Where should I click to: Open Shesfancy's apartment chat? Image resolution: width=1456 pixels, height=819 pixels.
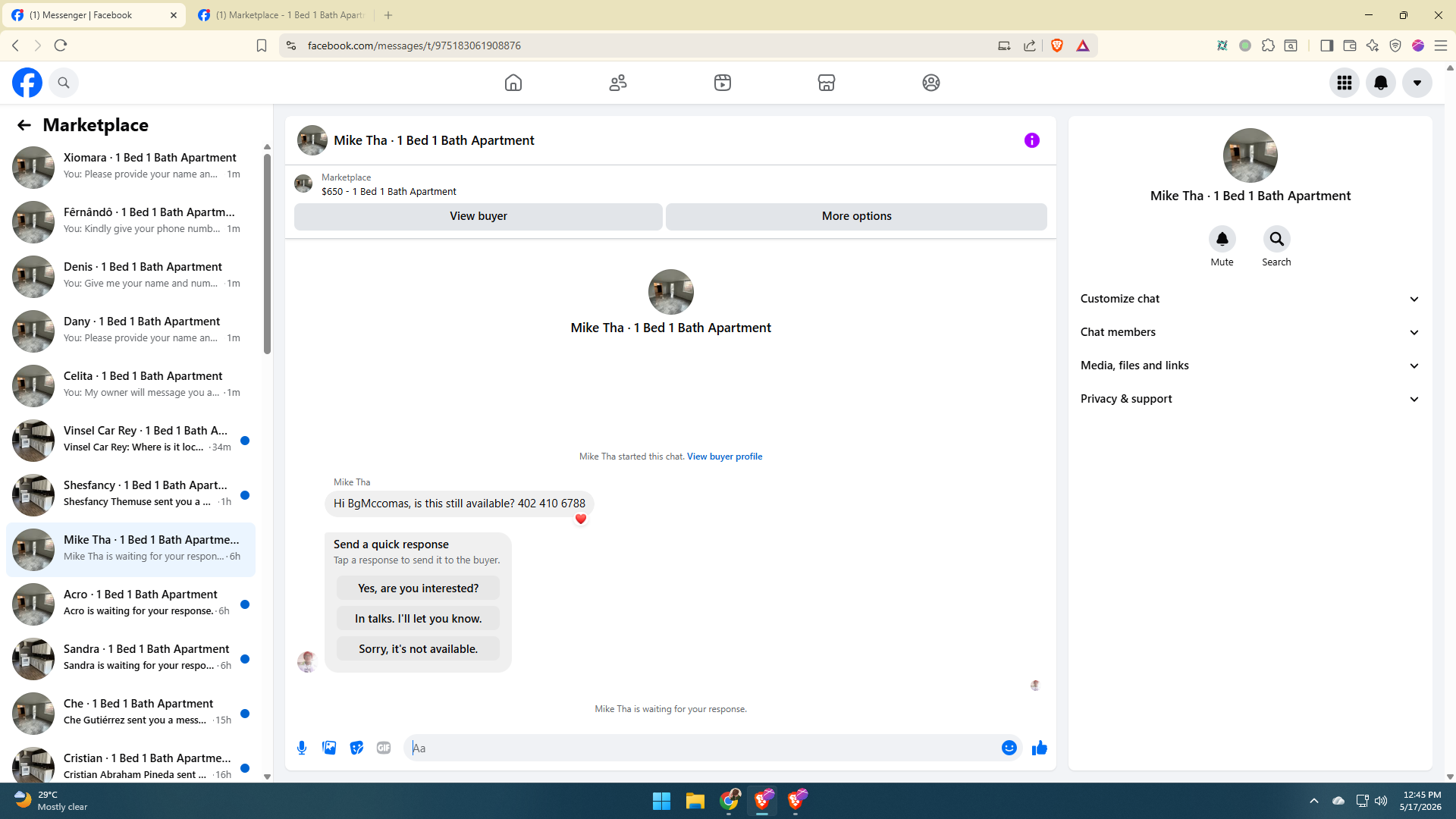(x=130, y=494)
